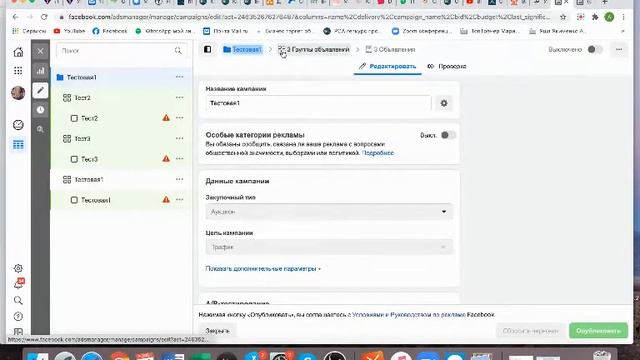Open the Условиями terms link
Screen dimensions: 640x360
(x=367, y=315)
